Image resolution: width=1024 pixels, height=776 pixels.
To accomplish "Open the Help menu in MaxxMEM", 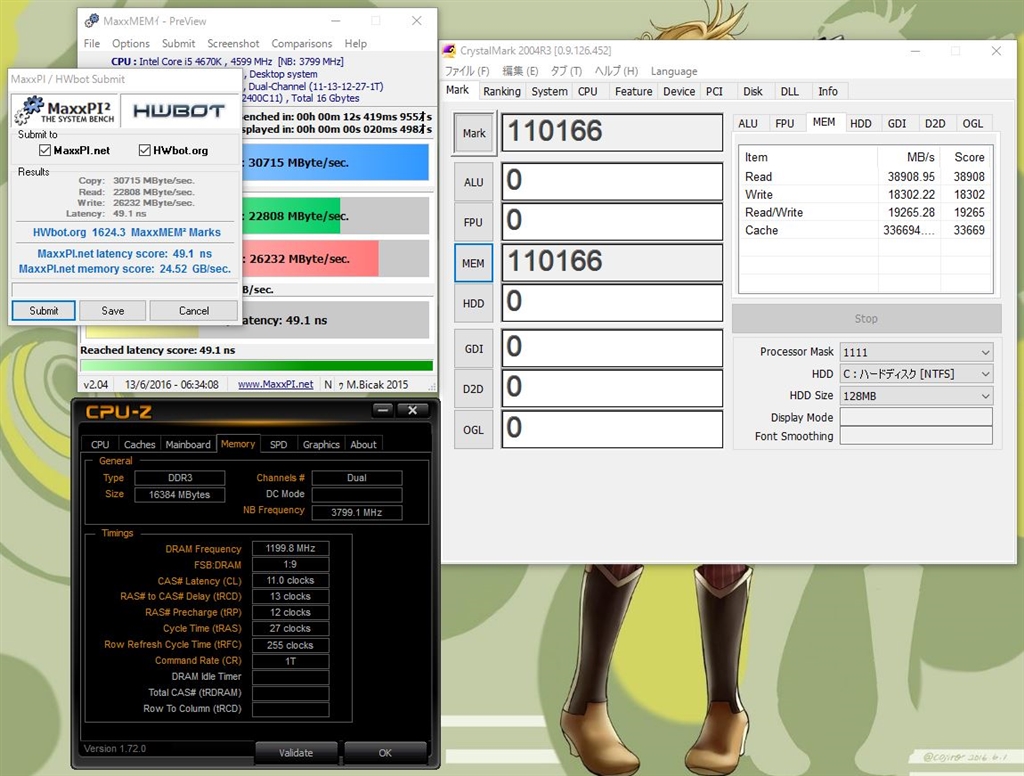I will tap(356, 43).
